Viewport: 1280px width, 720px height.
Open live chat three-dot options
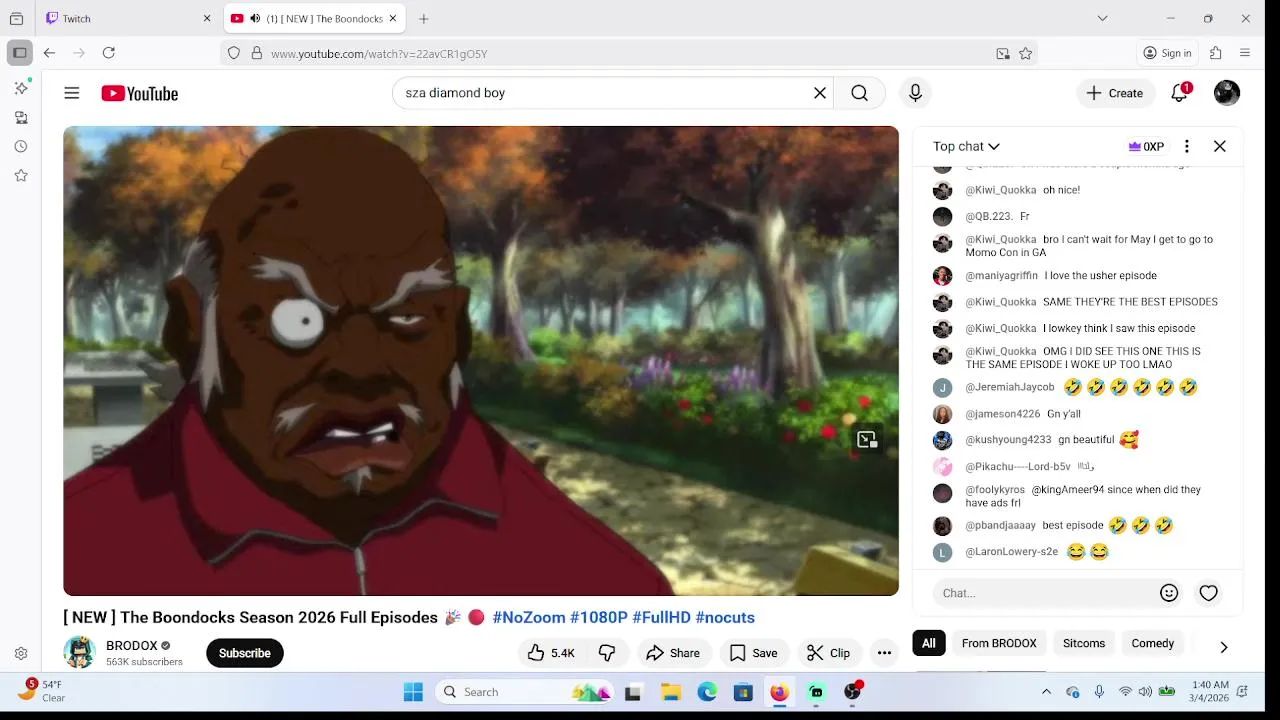coord(1187,146)
